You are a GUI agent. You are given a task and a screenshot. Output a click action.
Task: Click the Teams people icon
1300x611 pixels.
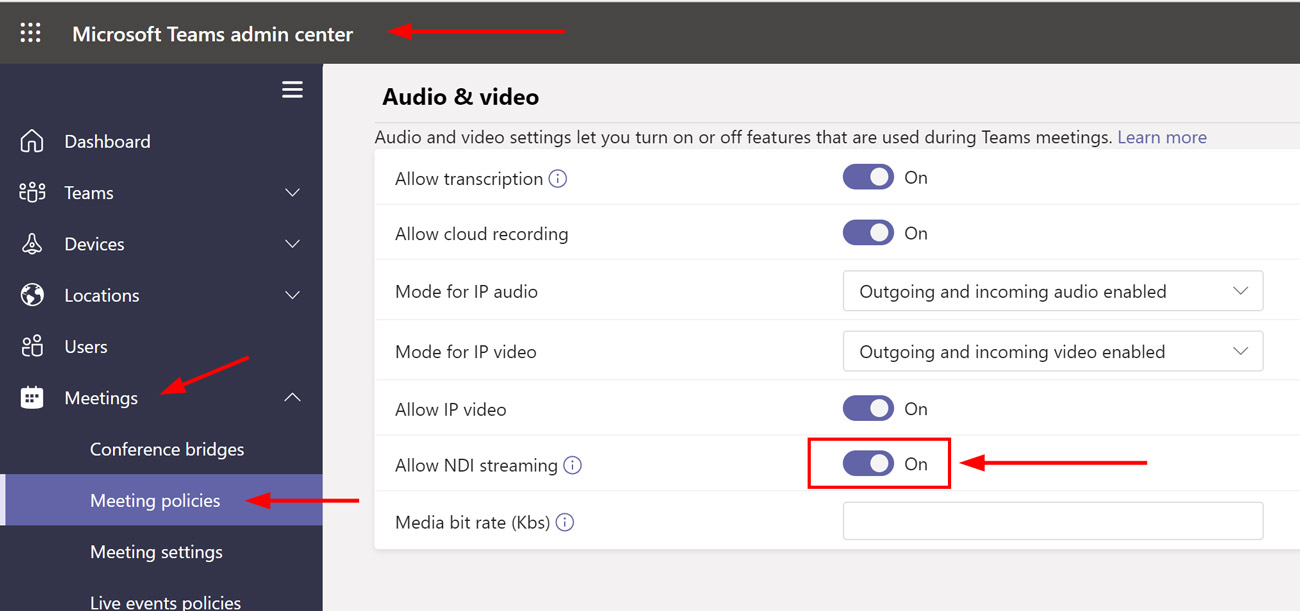pos(32,192)
